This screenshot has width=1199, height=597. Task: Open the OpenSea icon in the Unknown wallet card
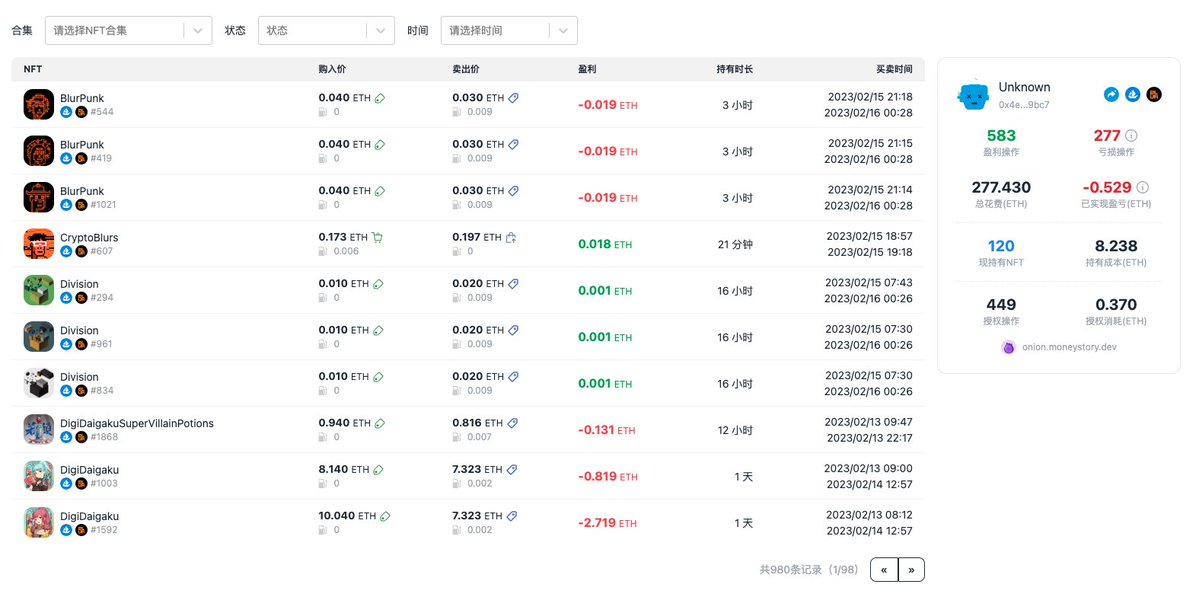point(1132,94)
